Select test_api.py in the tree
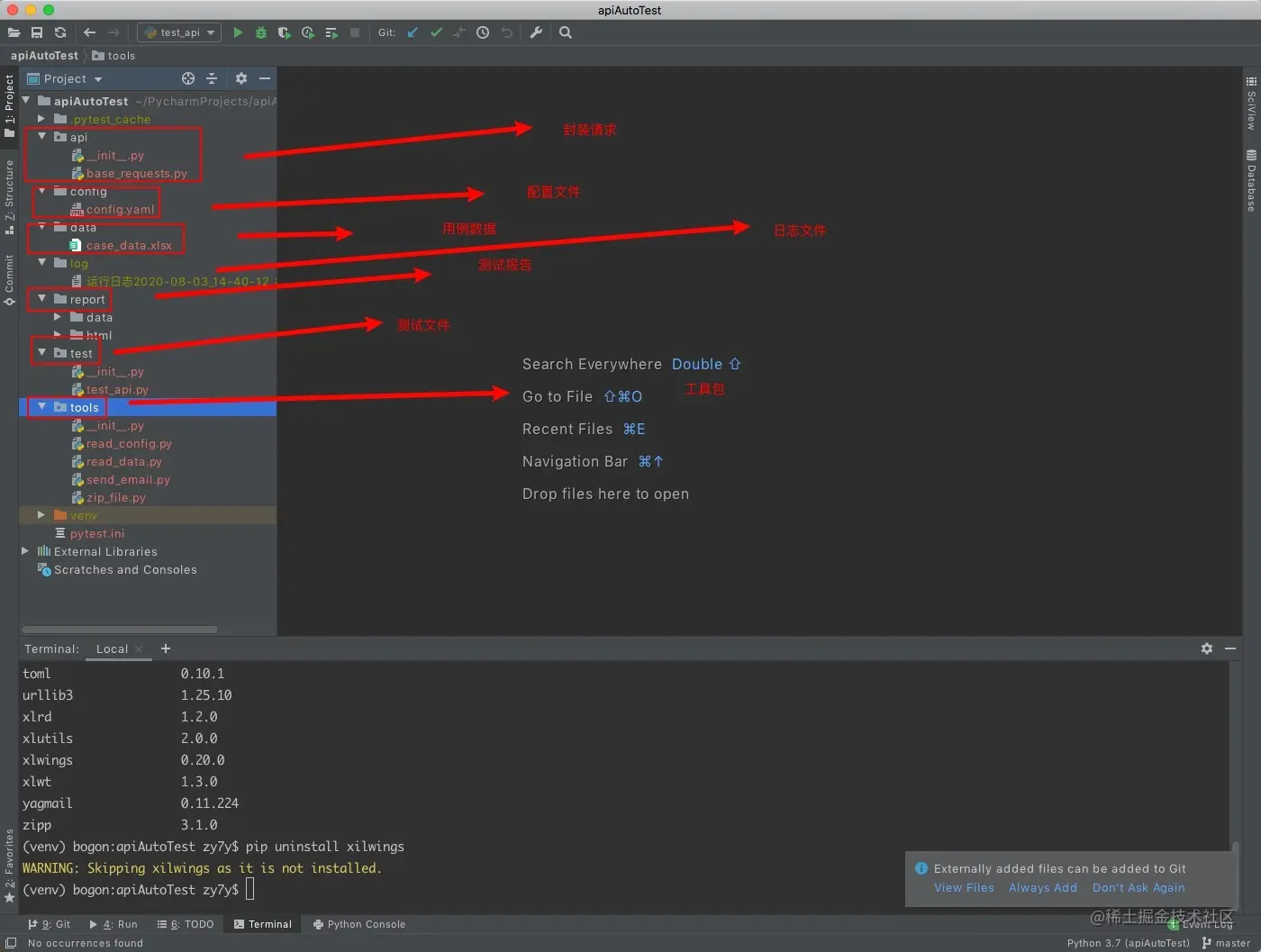 pyautogui.click(x=117, y=389)
